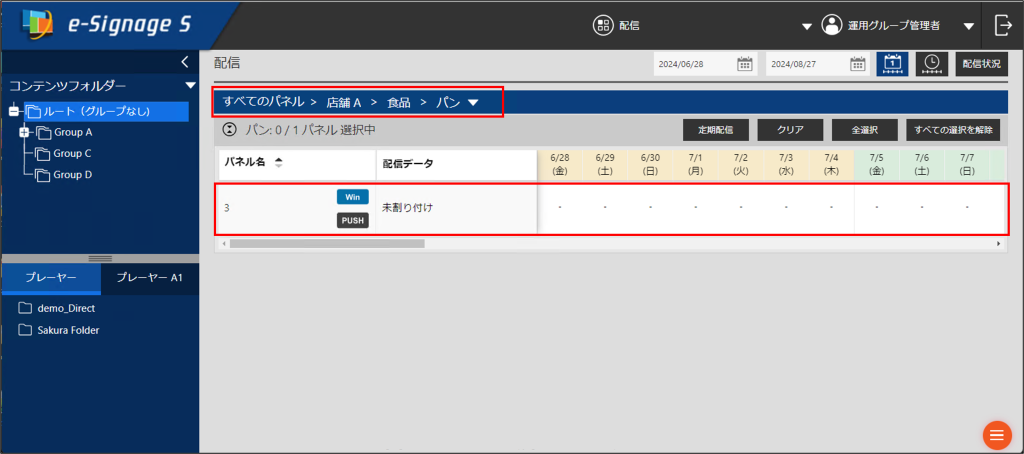1024x454 pixels.
Task: Go to 店舗 A in breadcrumb
Action: (x=344, y=103)
